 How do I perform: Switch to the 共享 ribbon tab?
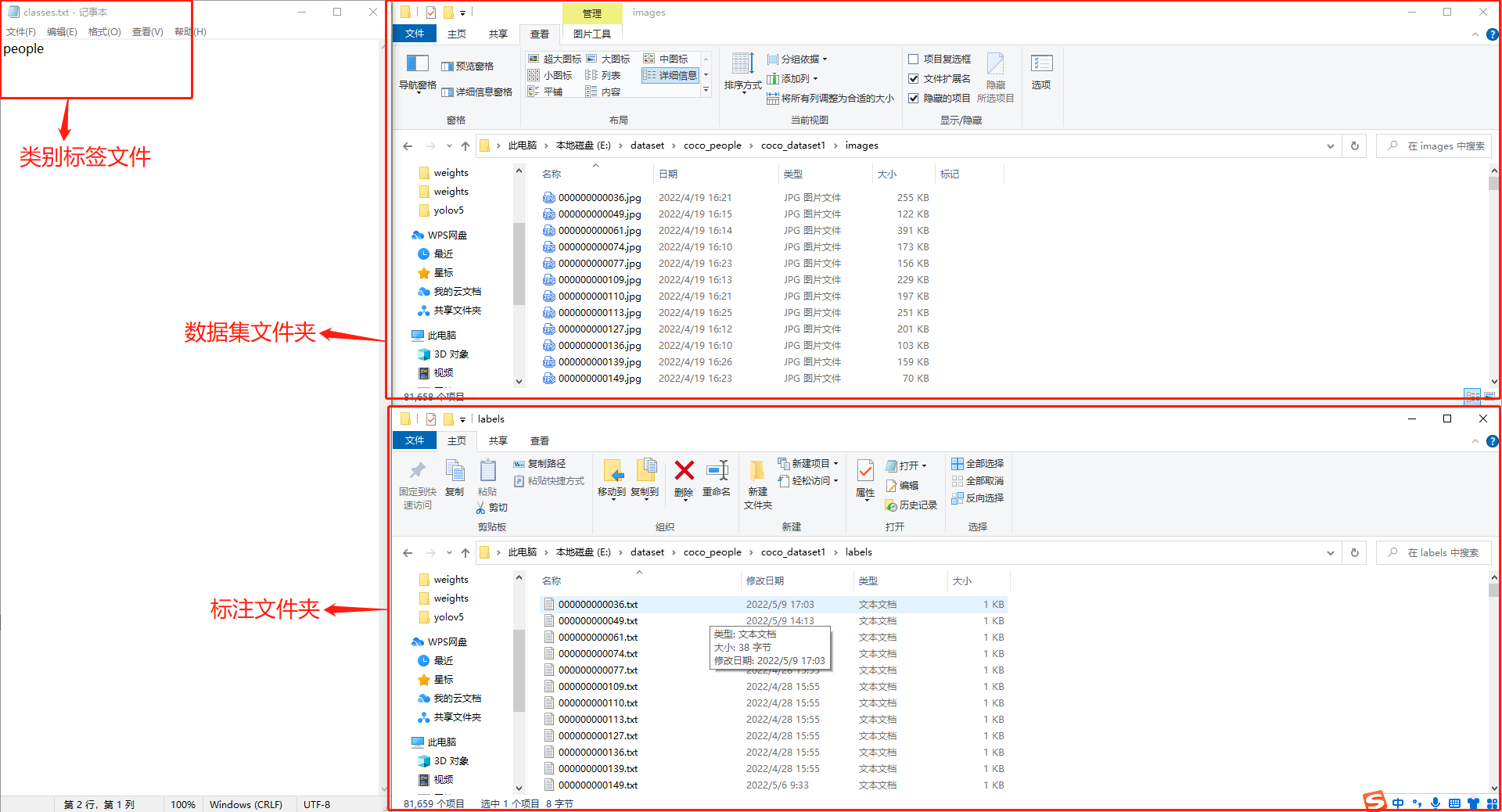click(x=498, y=34)
